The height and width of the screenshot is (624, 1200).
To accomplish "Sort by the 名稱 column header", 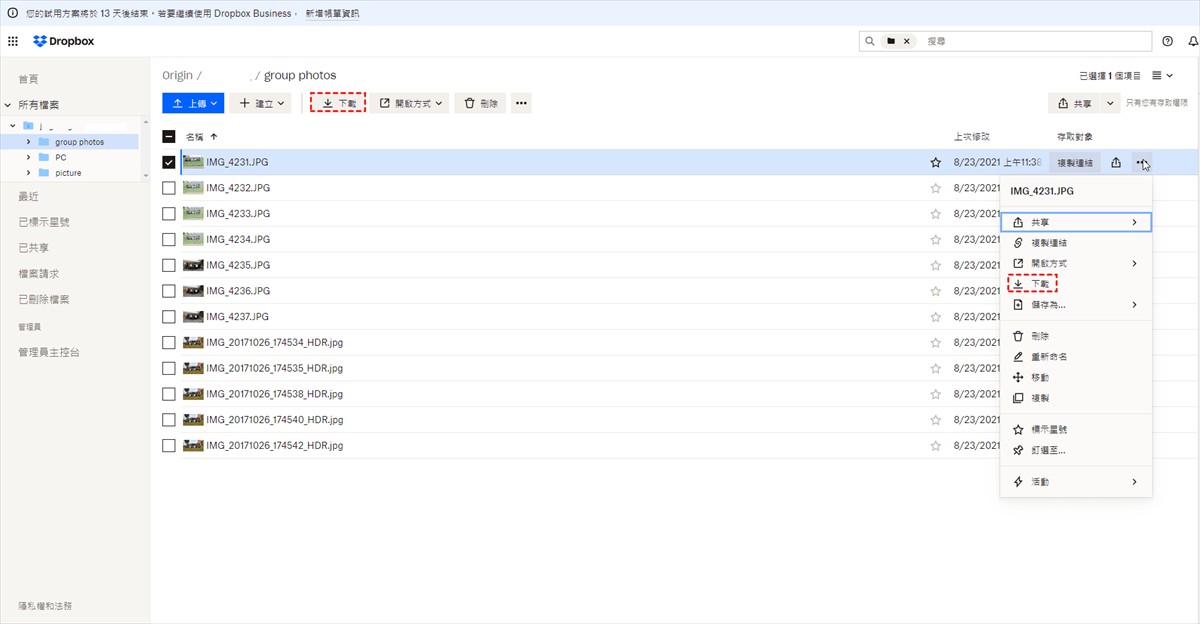I will point(195,136).
